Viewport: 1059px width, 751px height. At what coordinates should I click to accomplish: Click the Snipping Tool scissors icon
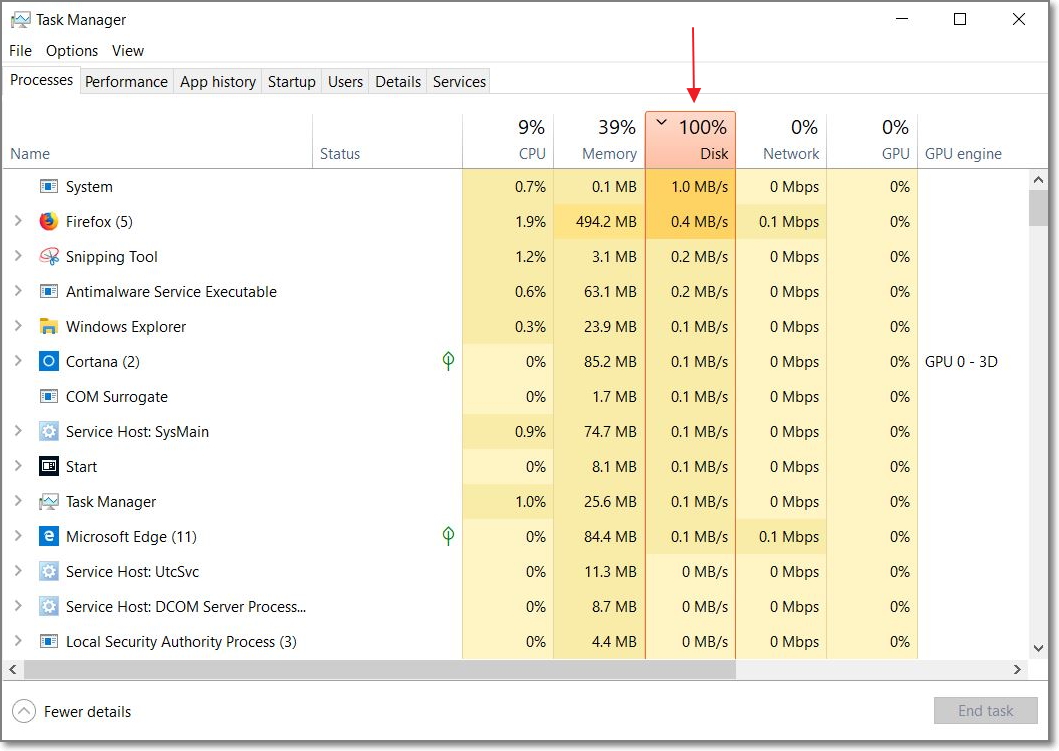pos(49,257)
